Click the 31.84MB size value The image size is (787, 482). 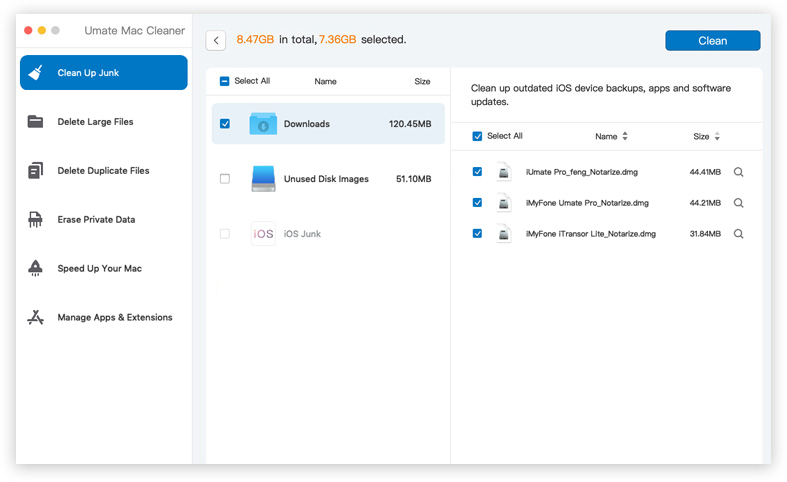(705, 234)
